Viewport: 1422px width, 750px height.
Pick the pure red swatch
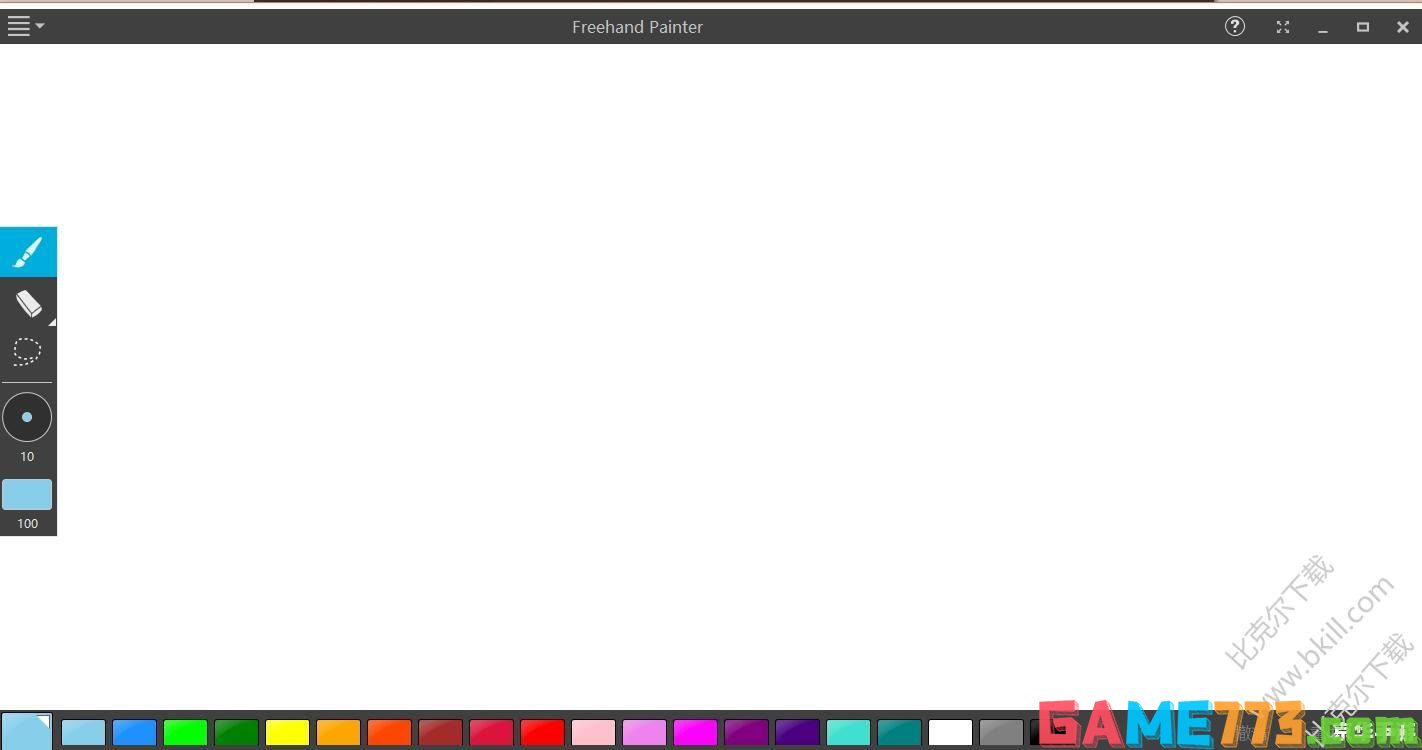point(542,733)
